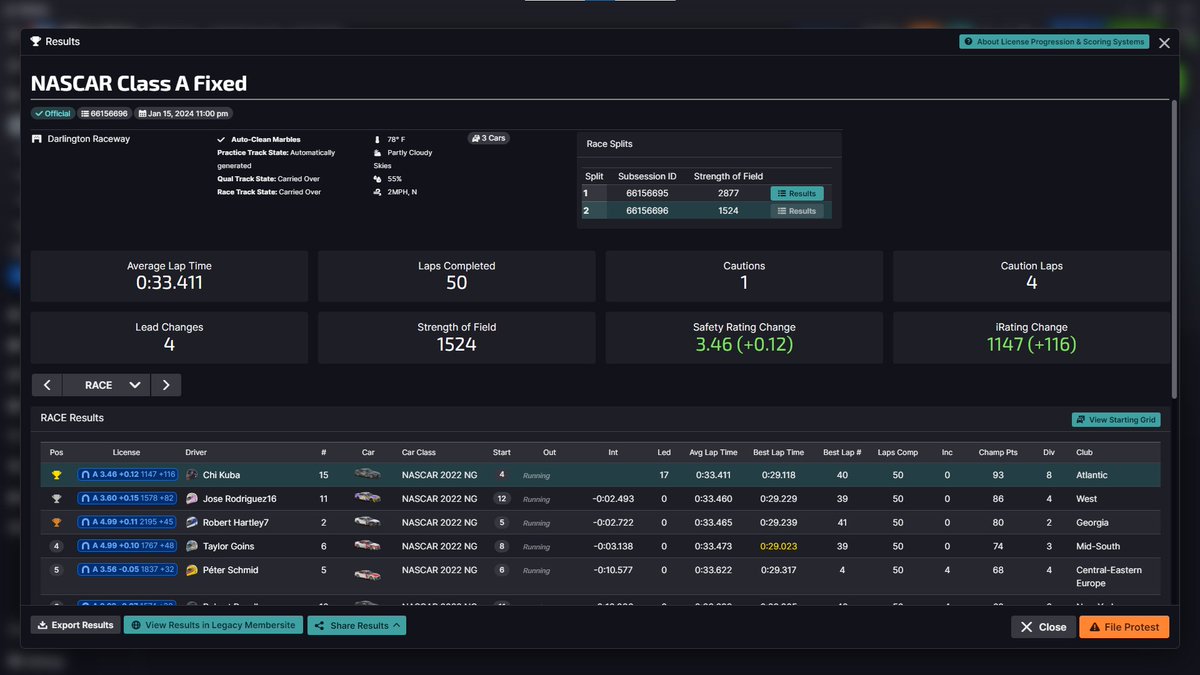Click the results dialog vertical scrollbar
Image resolution: width=1200 pixels, height=675 pixels.
[x=1176, y=250]
